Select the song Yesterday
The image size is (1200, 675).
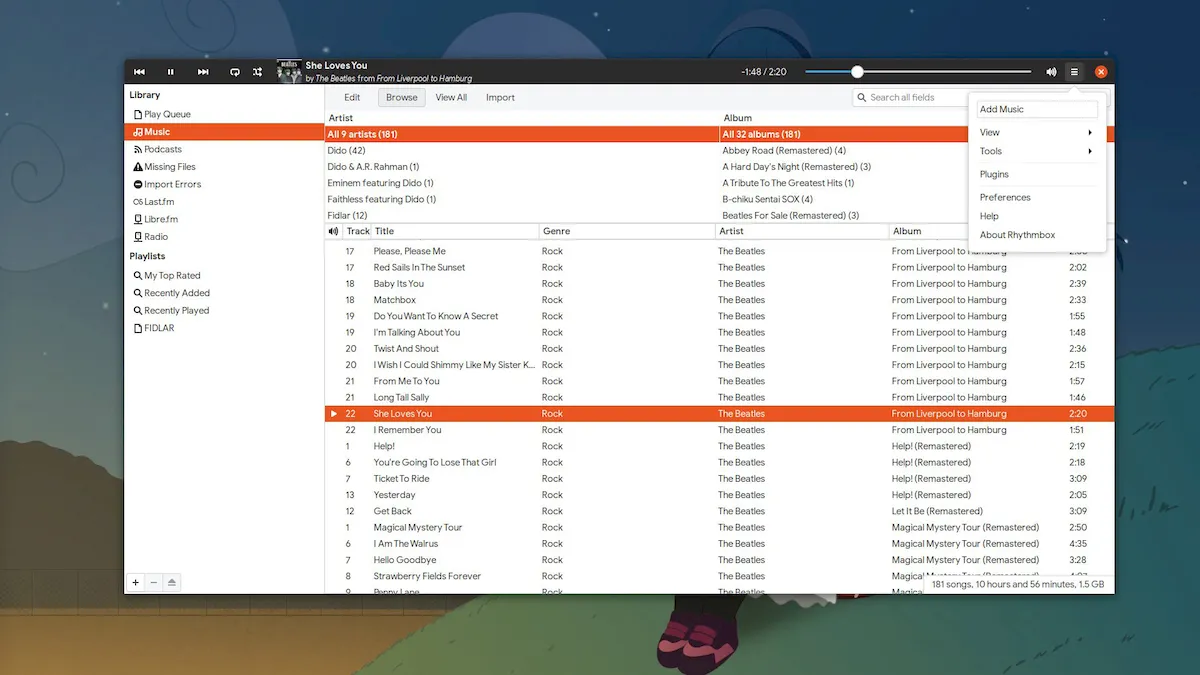pos(720,495)
